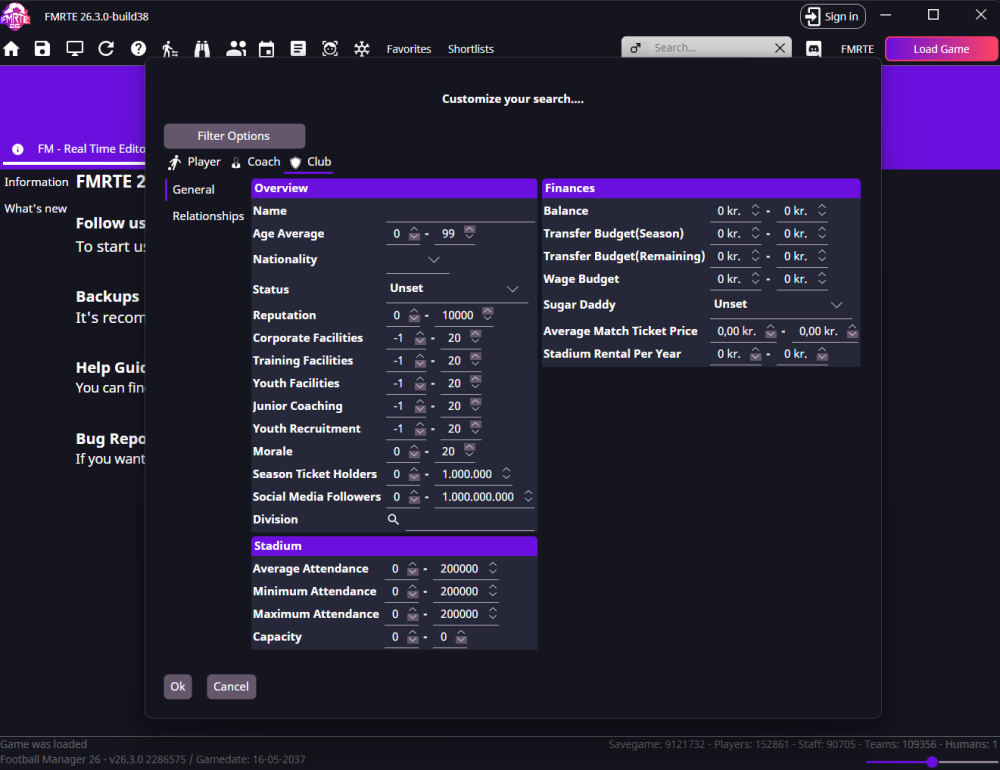Adjust Balance minimum stepper arrows
Viewport: 1000px width, 770px height.
[755, 210]
